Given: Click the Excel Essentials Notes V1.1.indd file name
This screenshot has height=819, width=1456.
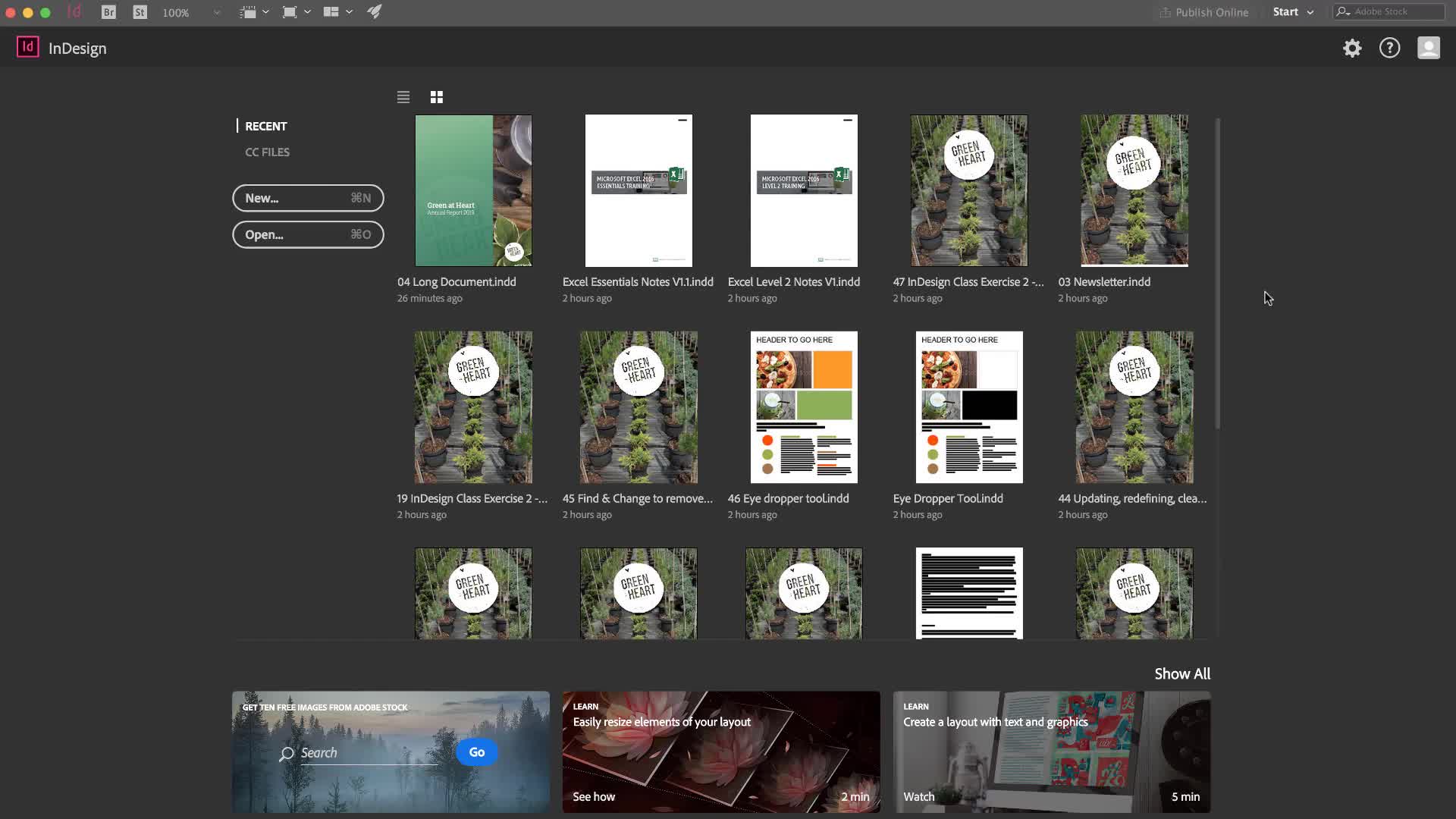Looking at the screenshot, I should point(638,281).
